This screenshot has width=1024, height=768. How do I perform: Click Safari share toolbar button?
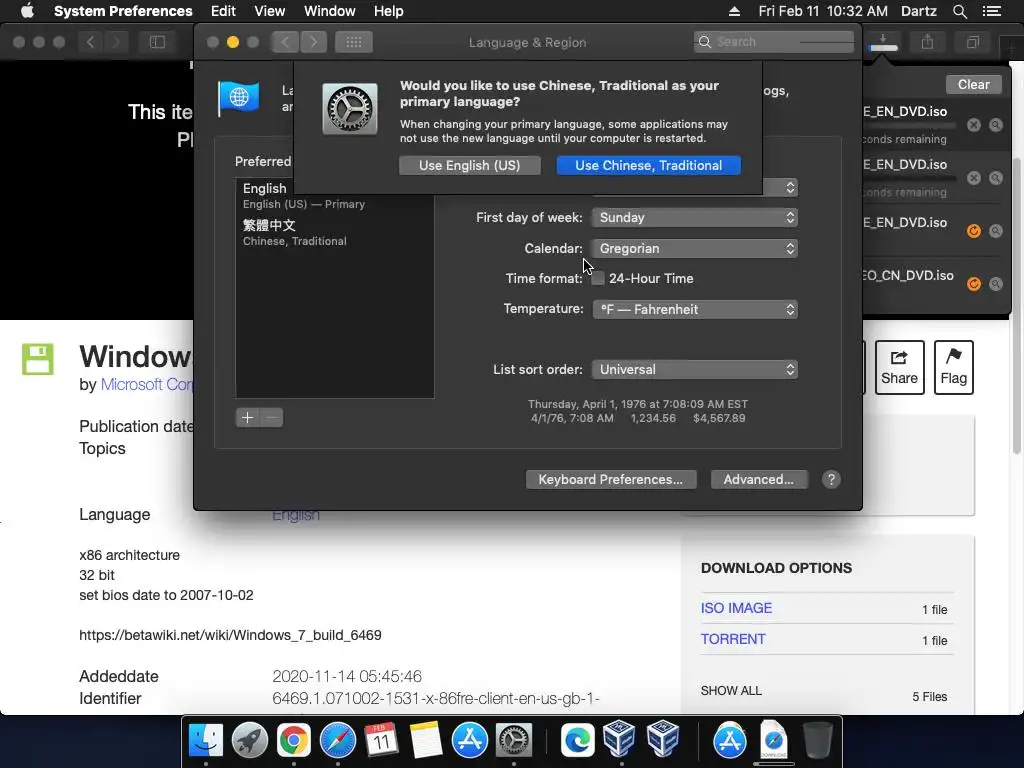click(927, 42)
